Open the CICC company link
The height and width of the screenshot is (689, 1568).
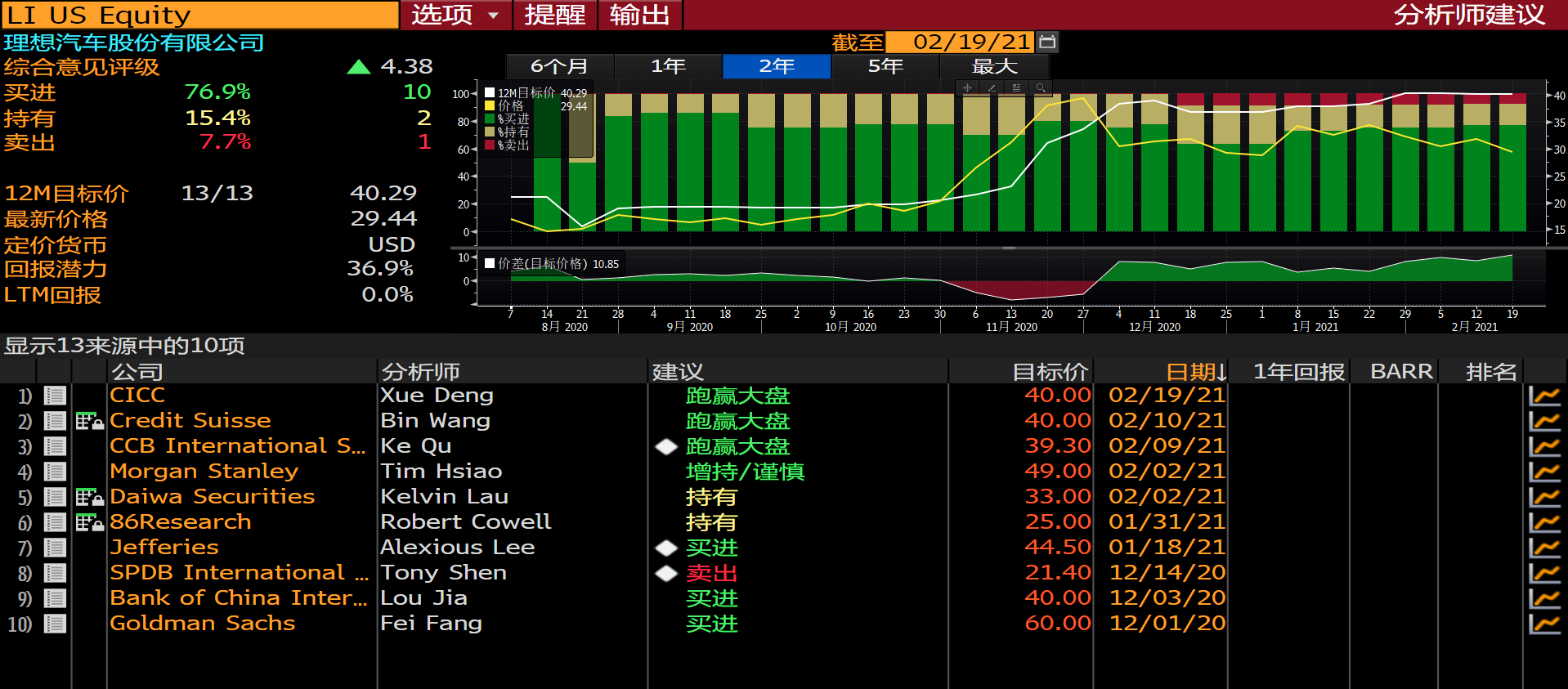137,396
